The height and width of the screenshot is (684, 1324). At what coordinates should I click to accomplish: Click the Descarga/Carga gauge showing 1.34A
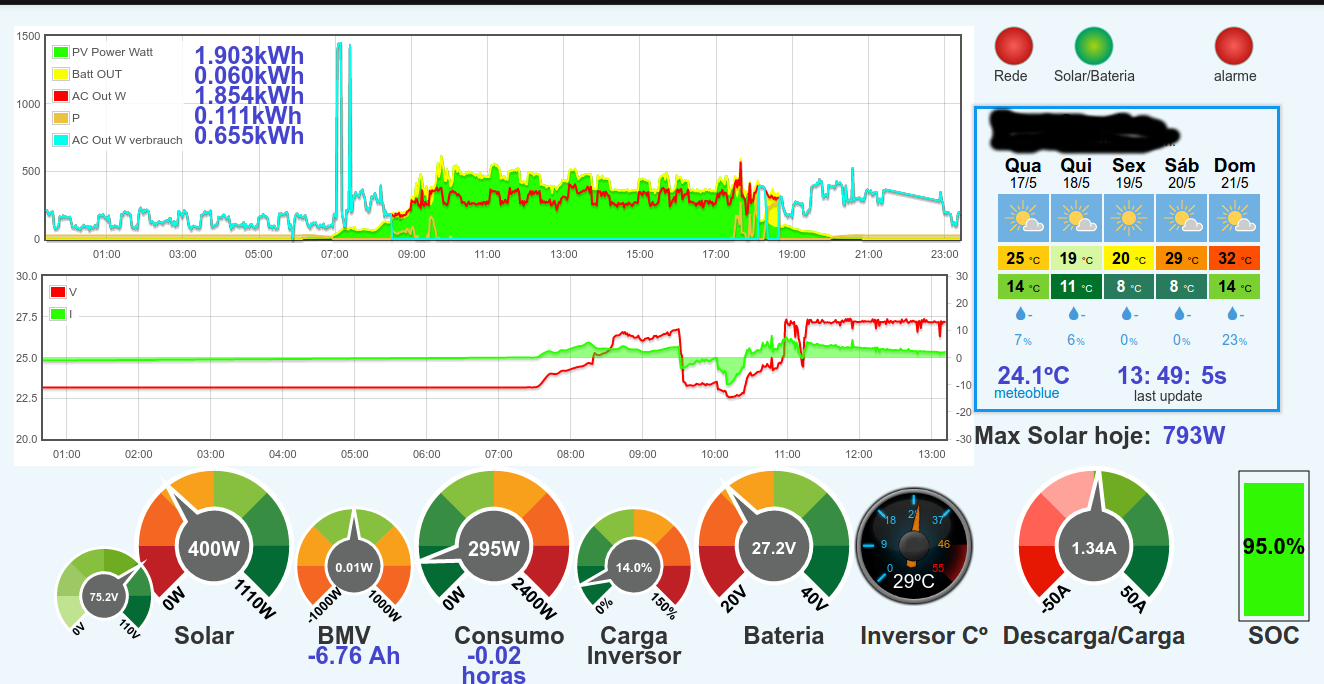[1093, 547]
